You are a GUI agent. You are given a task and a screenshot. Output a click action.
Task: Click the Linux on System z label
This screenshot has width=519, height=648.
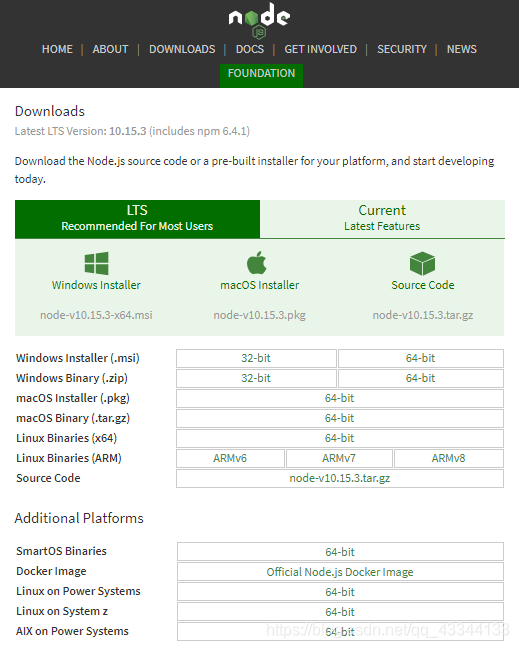[x=62, y=612]
